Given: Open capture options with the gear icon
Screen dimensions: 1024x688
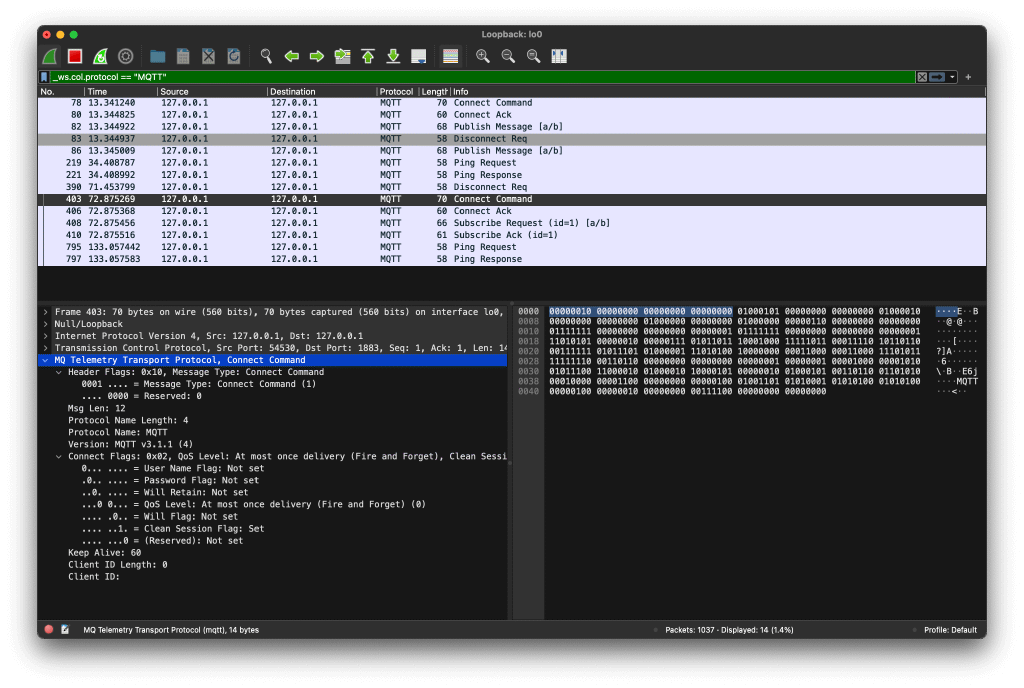Looking at the screenshot, I should point(124,56).
